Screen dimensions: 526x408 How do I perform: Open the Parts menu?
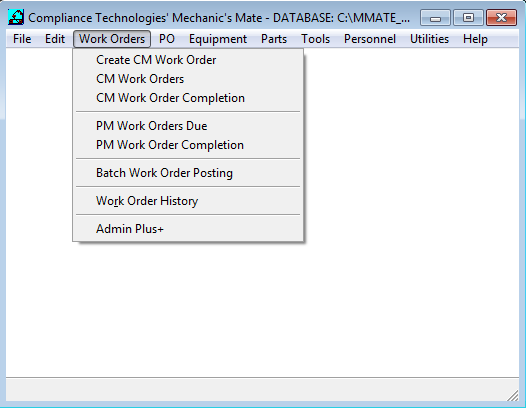click(274, 39)
